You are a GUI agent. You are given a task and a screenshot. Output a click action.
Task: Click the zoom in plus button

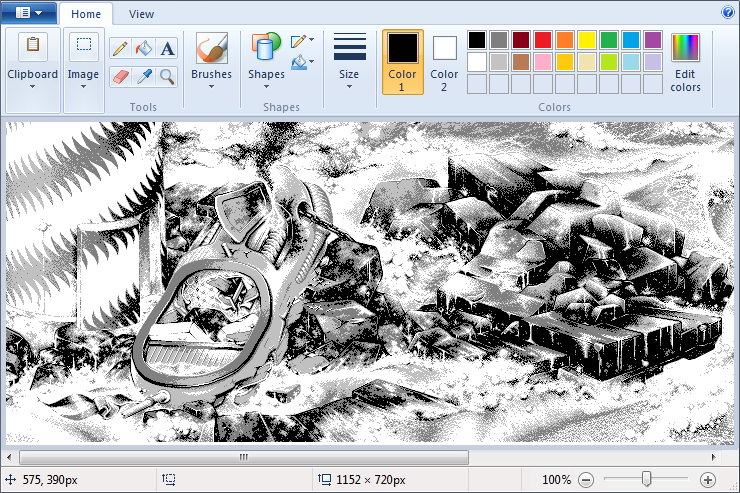point(708,480)
